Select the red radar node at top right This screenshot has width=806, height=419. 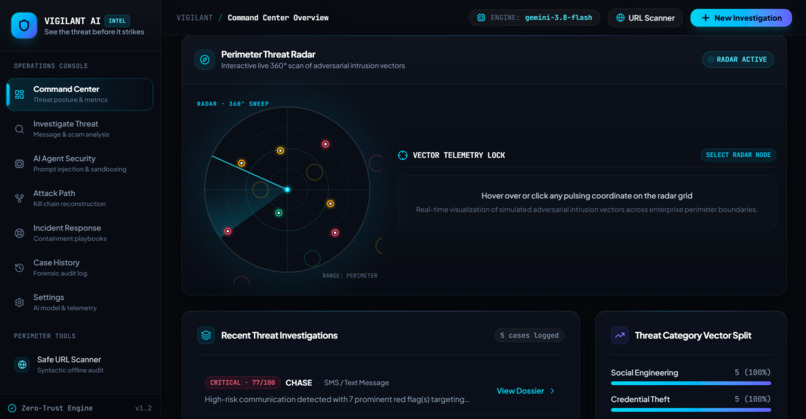(x=325, y=144)
